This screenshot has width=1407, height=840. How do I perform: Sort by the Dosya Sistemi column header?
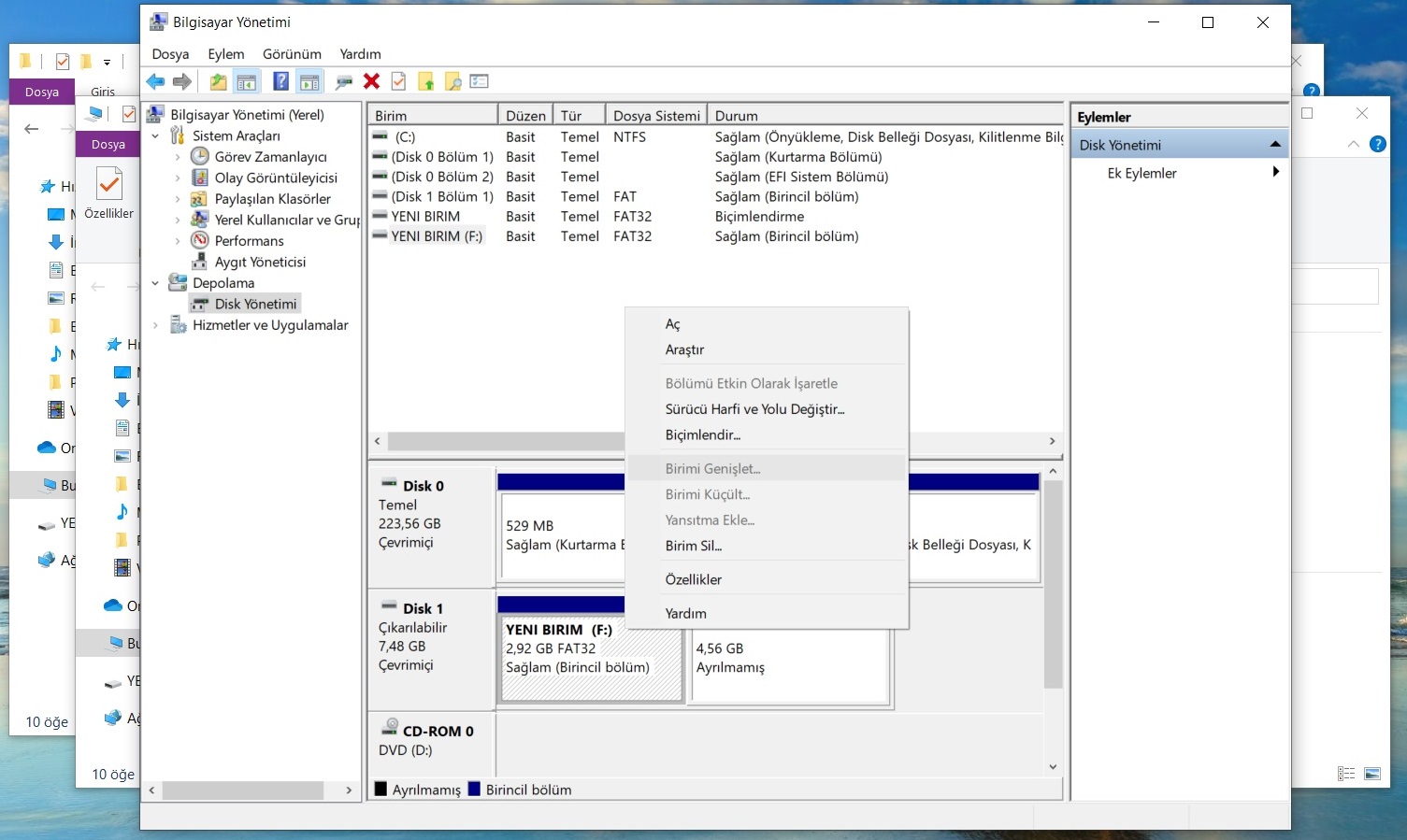point(656,115)
